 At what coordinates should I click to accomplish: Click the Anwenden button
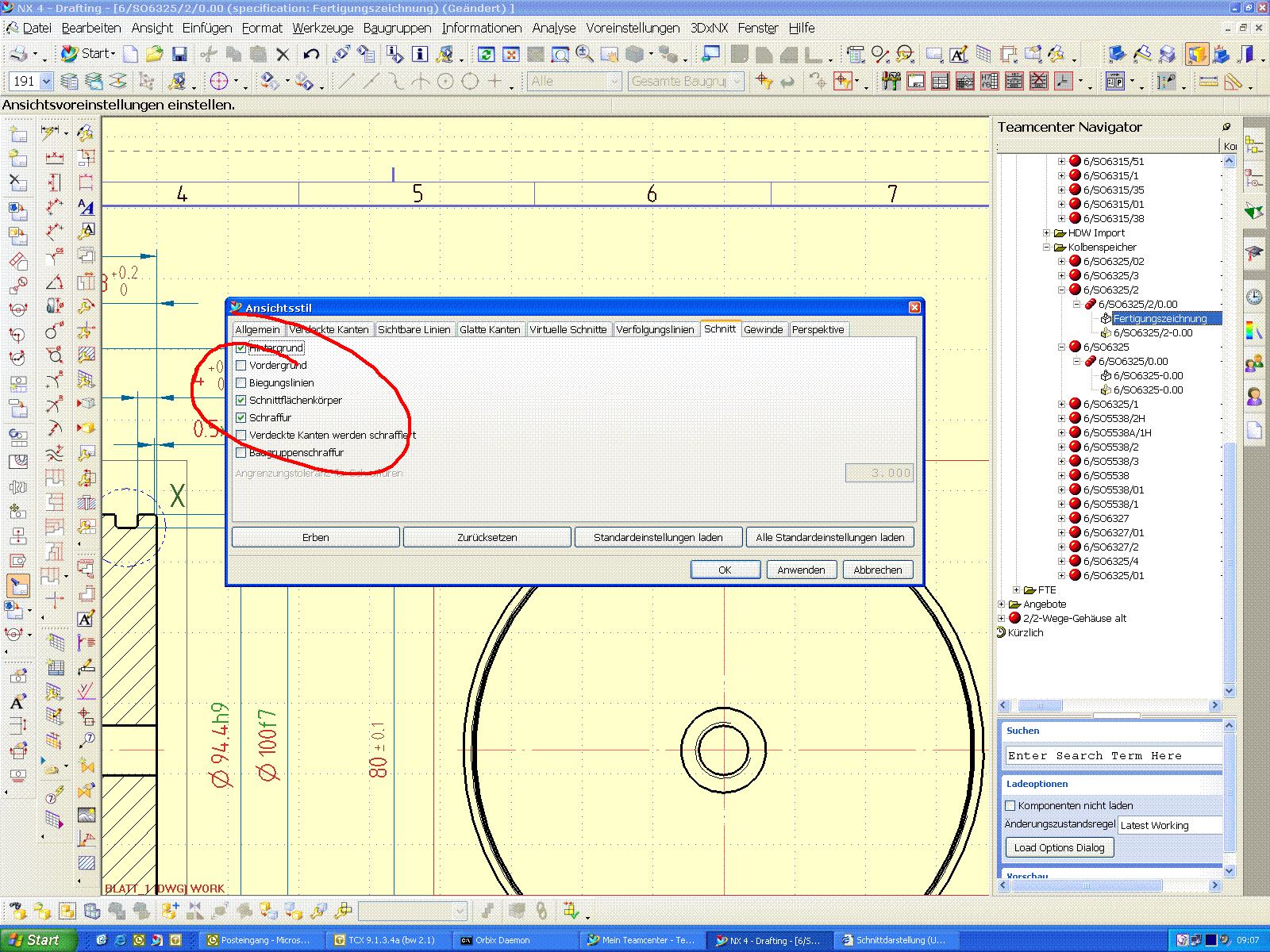(801, 570)
